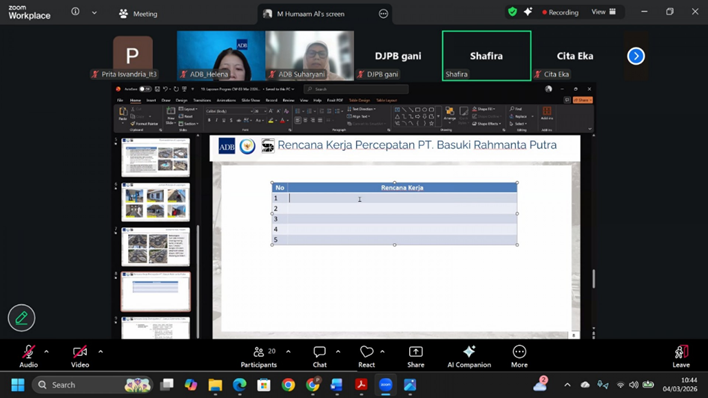708x398 pixels.
Task: Click the Share screen icon
Action: coord(415,351)
